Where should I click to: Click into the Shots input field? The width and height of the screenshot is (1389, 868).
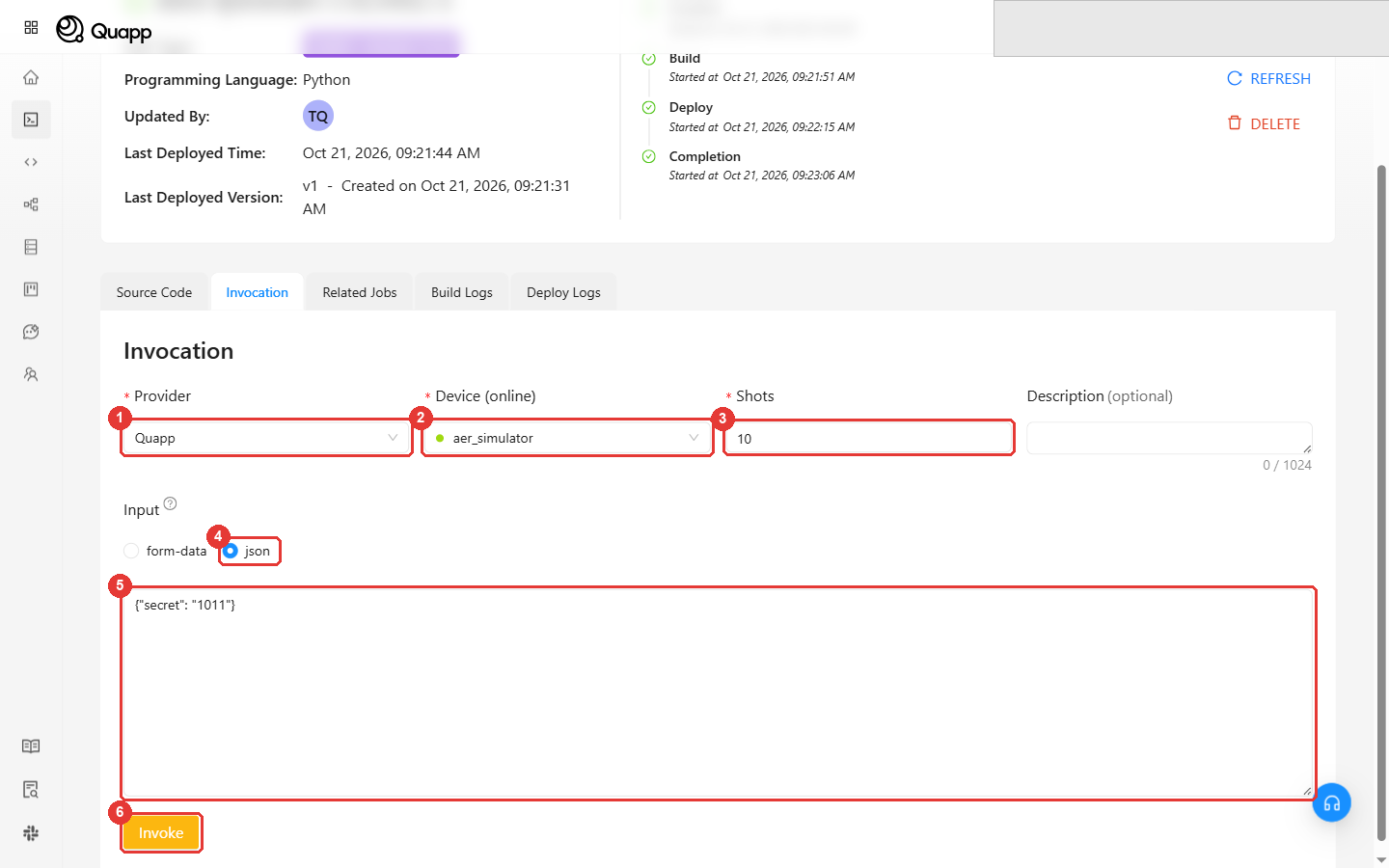click(868, 438)
